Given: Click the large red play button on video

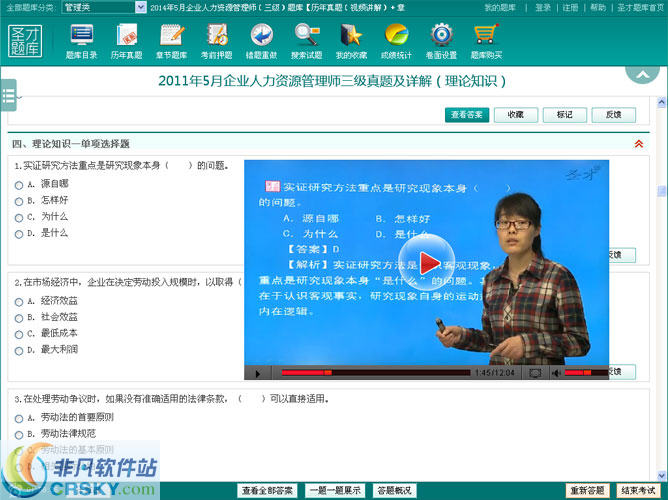Looking at the screenshot, I should click(x=426, y=263).
